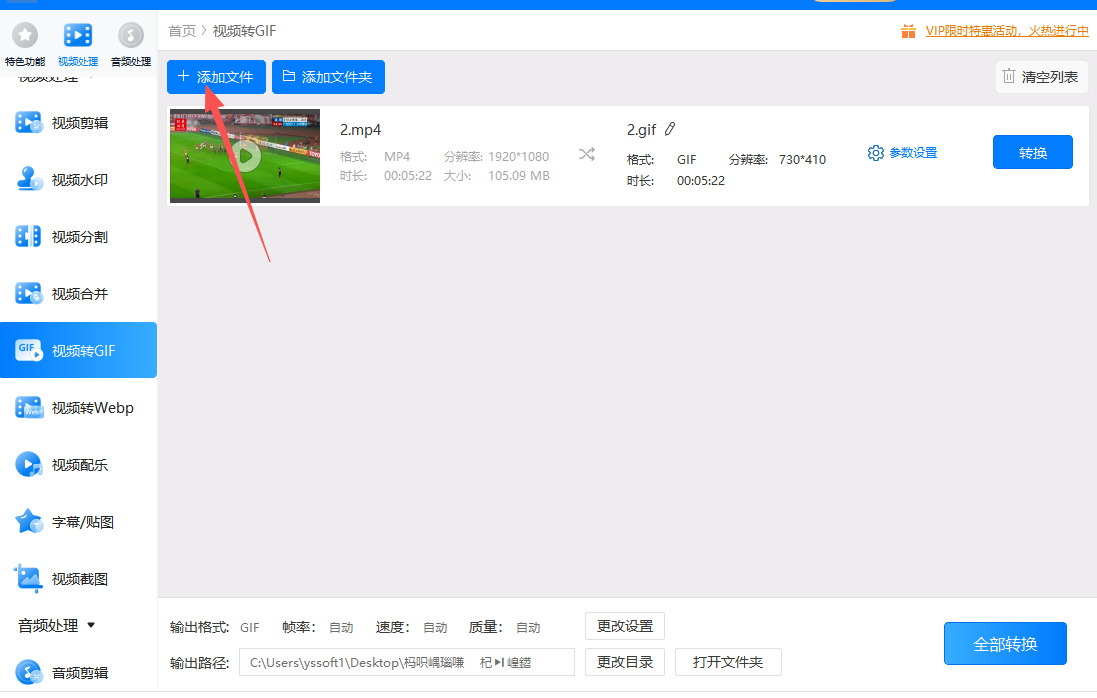This screenshot has height=698, width=1097.
Task: Switch to the 视频处理 tab
Action: [78, 44]
